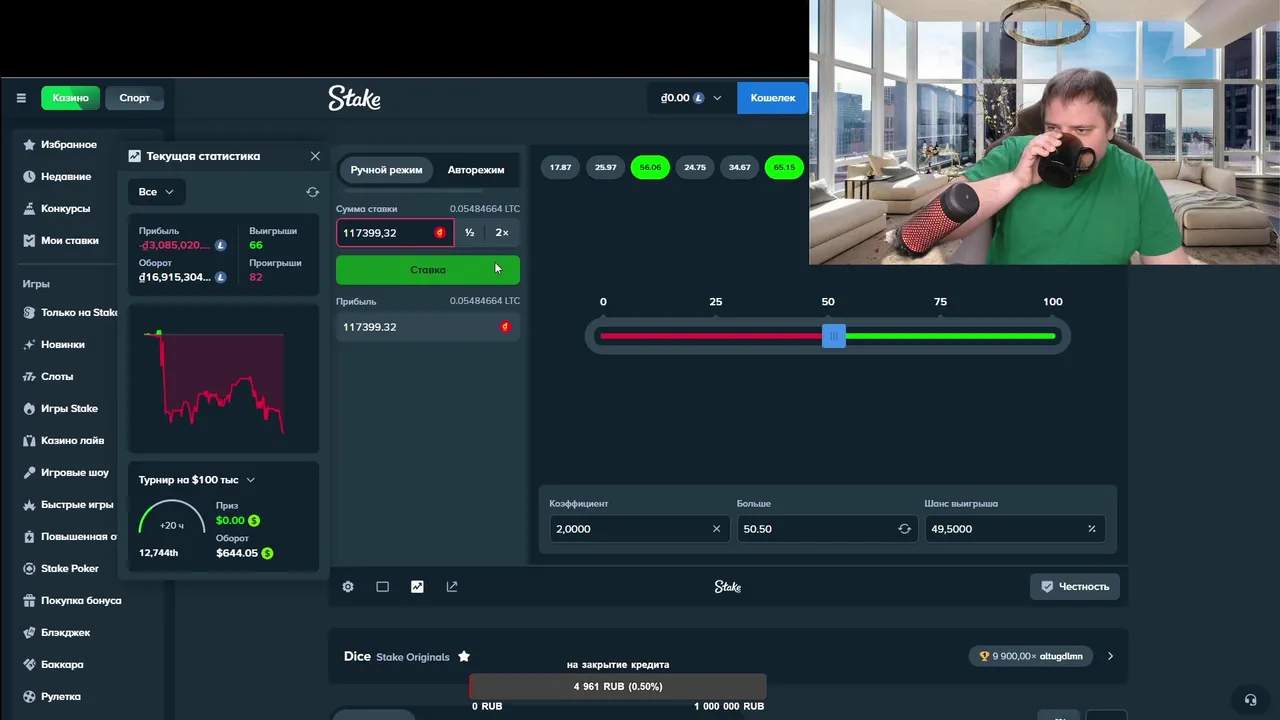Halve the bet amount with ½
Image resolution: width=1280 pixels, height=720 pixels.
click(469, 233)
